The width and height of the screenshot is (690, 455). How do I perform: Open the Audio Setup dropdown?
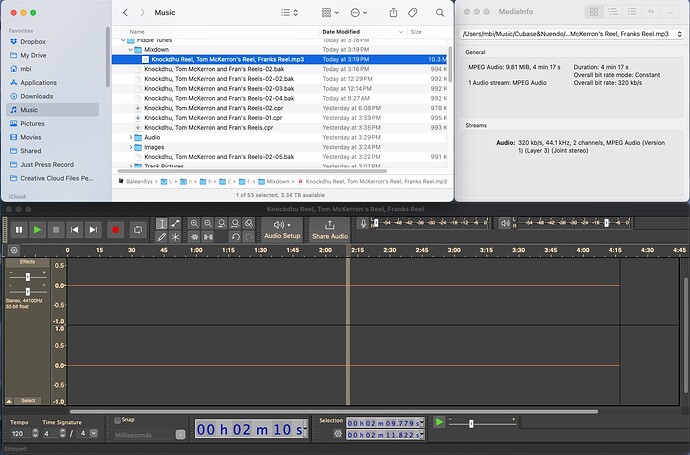tap(282, 230)
